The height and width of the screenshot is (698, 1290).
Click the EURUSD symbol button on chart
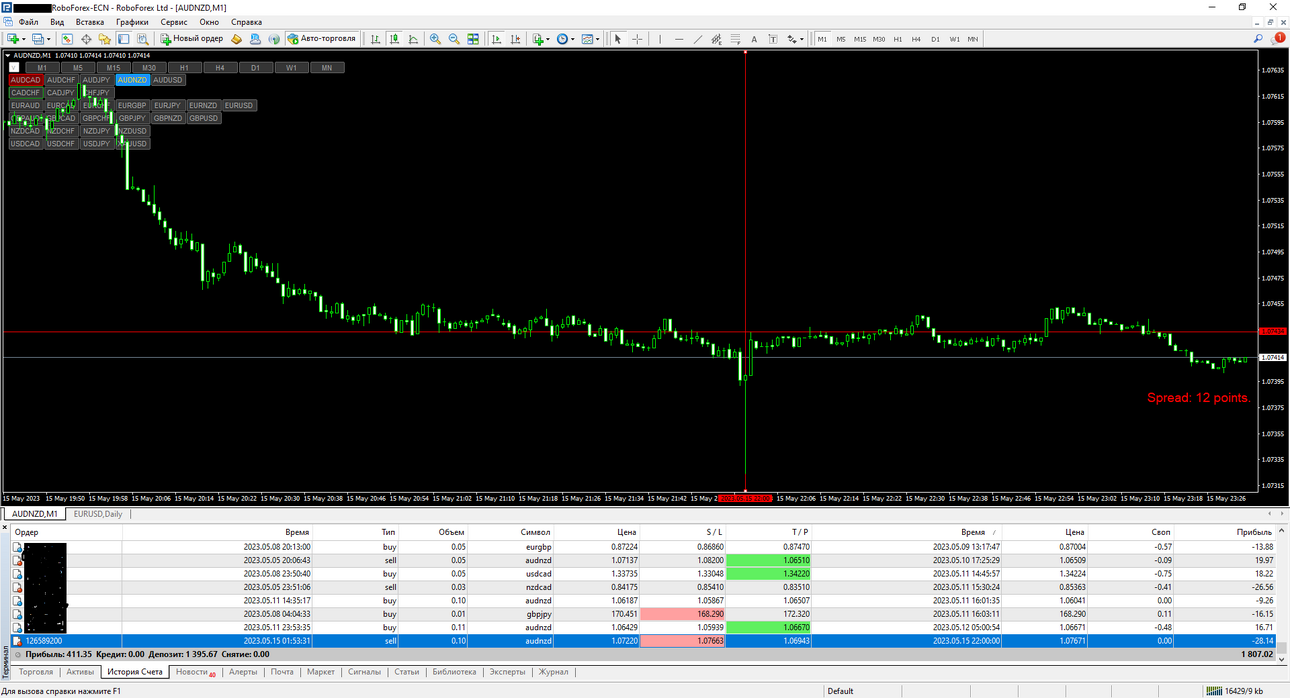[238, 105]
